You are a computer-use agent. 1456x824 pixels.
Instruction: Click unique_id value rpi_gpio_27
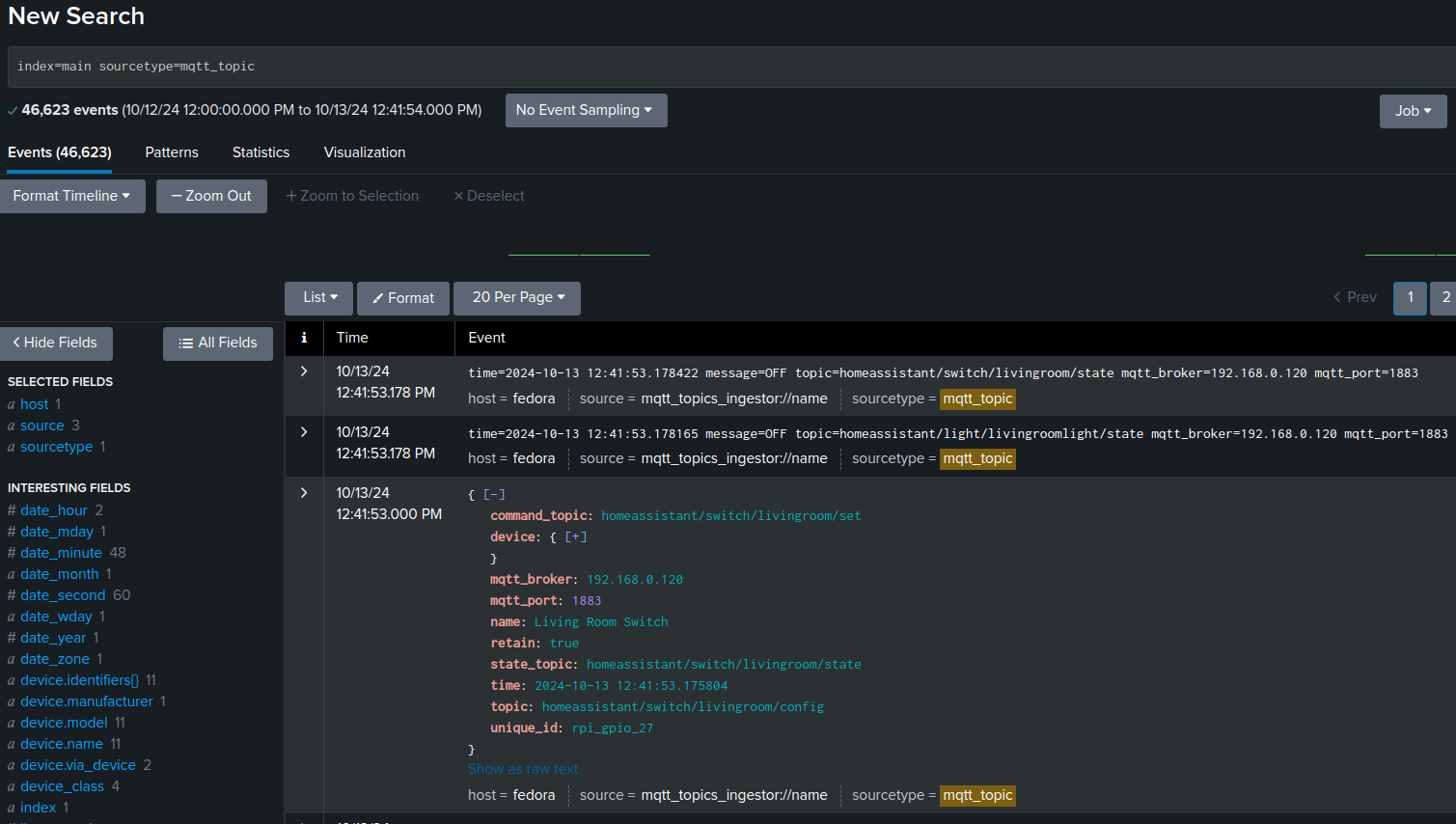click(x=613, y=728)
